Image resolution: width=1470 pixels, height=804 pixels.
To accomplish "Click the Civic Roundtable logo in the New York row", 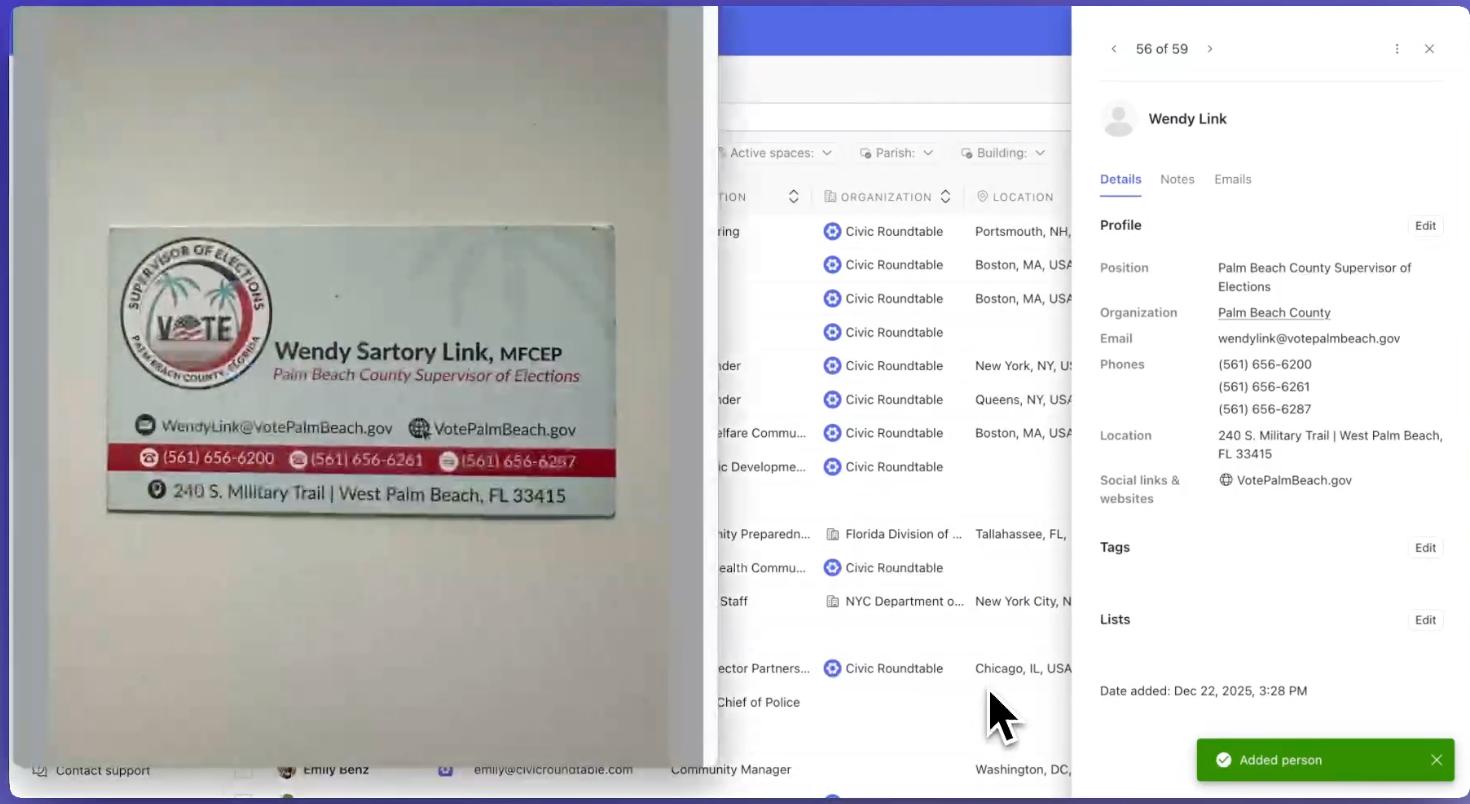I will point(832,366).
